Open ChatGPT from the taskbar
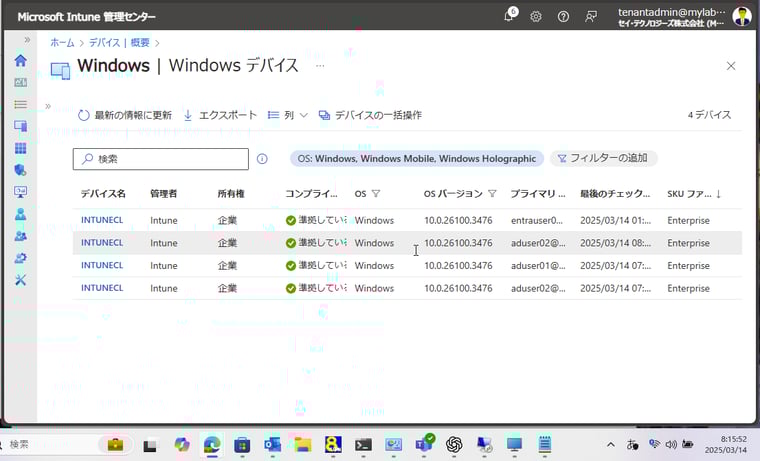This screenshot has height=461, width=760. click(x=454, y=445)
